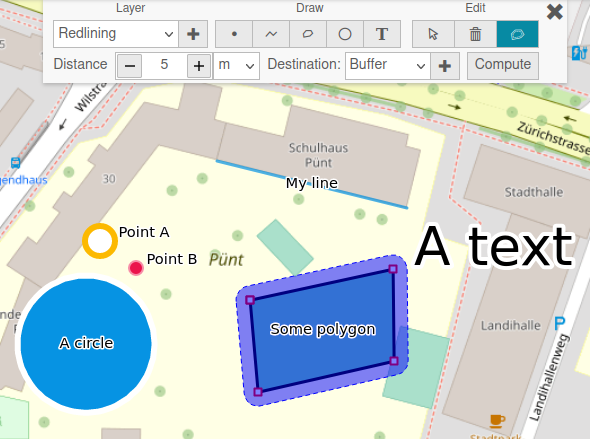Click the 'My line' label

[x=312, y=183]
